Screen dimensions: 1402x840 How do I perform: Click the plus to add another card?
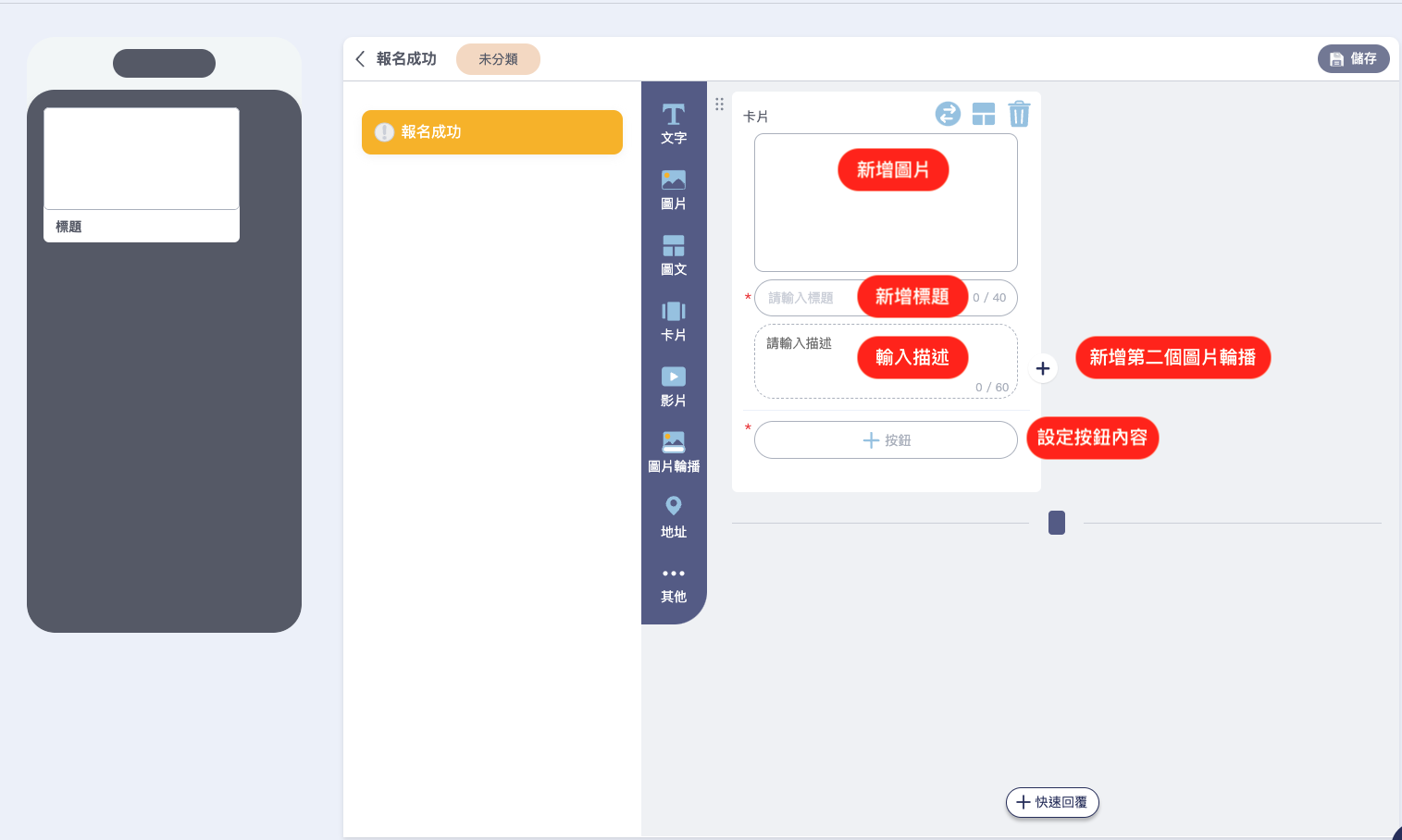[x=1043, y=368]
